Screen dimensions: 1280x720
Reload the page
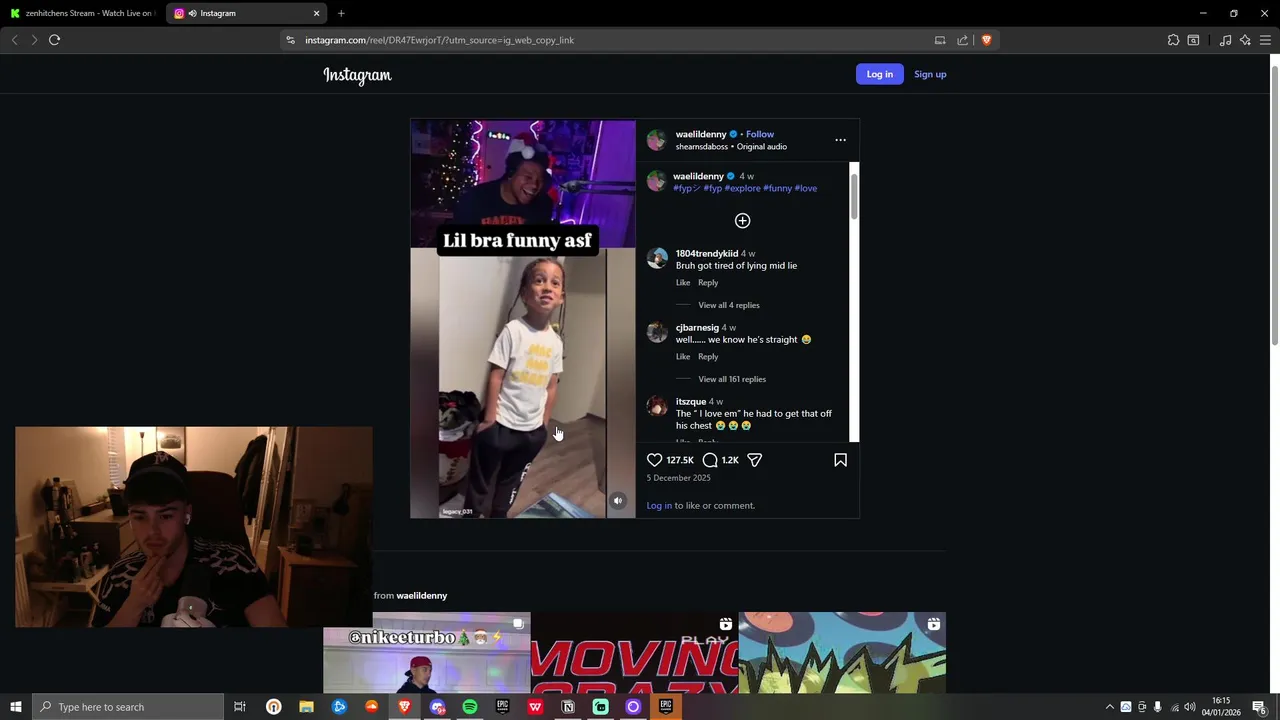(x=54, y=40)
